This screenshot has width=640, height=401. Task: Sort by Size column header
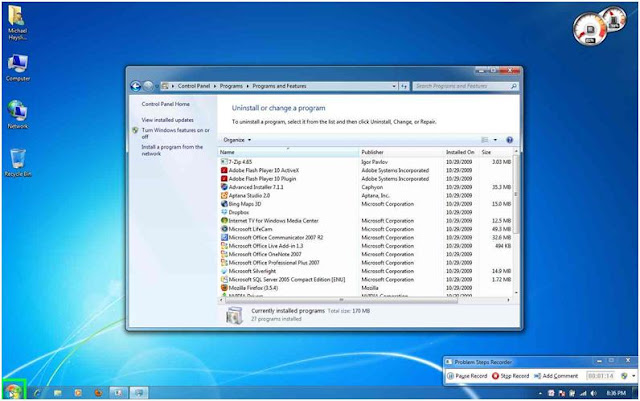[496, 152]
